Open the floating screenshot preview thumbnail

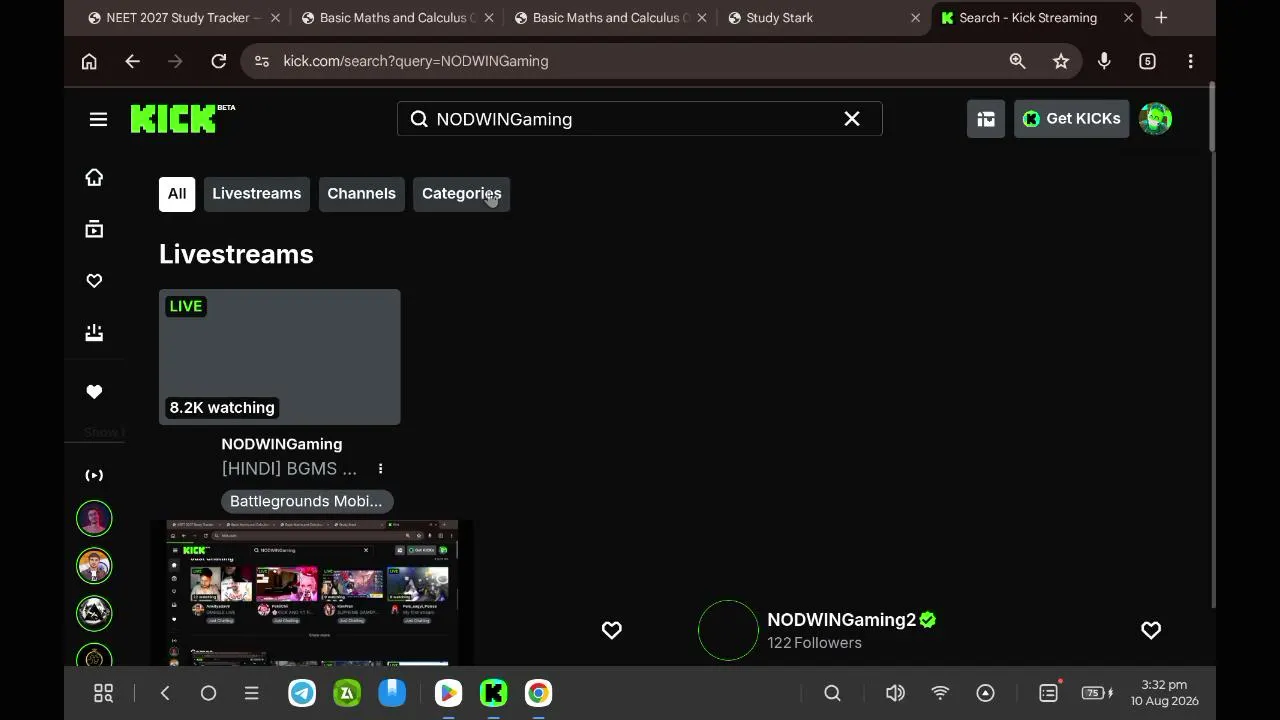coord(312,593)
